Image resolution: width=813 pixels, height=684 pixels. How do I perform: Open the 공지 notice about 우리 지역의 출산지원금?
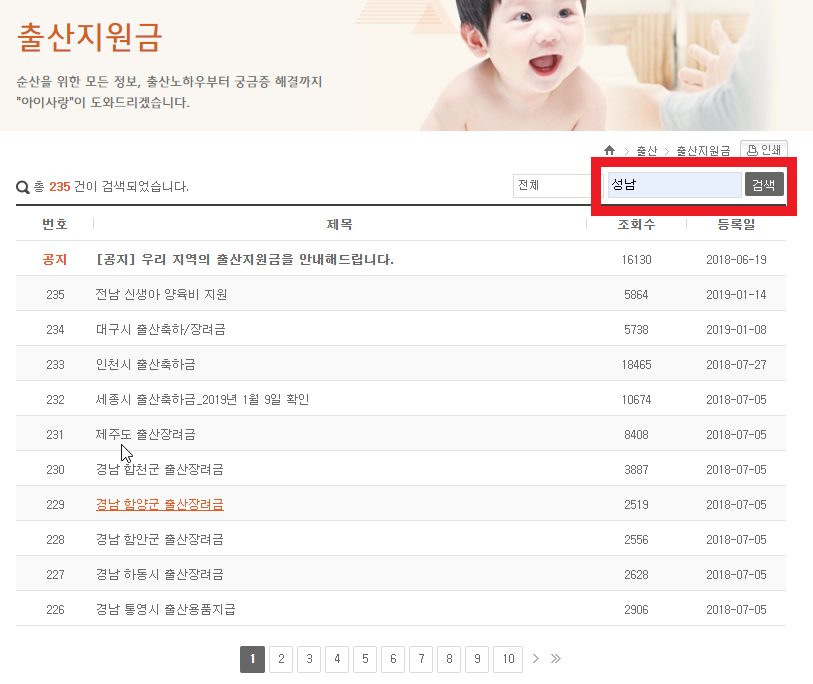[x=244, y=260]
